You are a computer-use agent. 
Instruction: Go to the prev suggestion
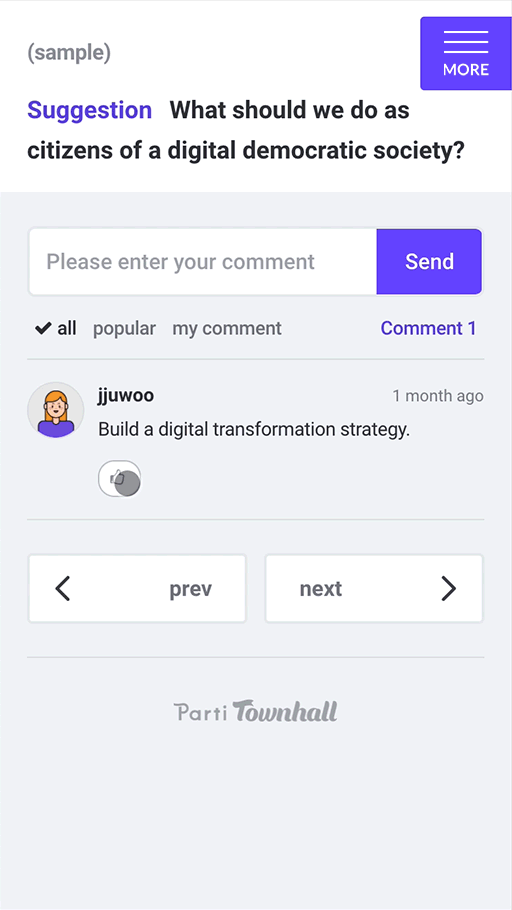pos(137,588)
